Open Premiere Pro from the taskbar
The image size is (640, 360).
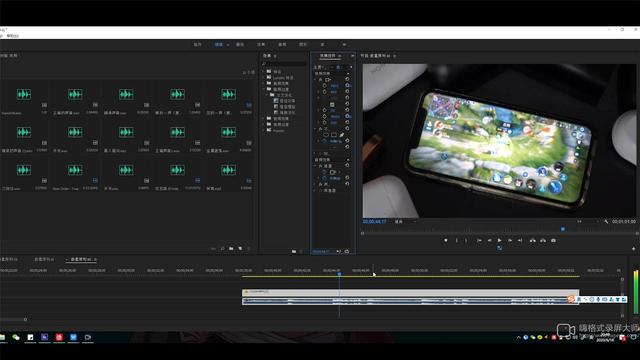(44, 337)
